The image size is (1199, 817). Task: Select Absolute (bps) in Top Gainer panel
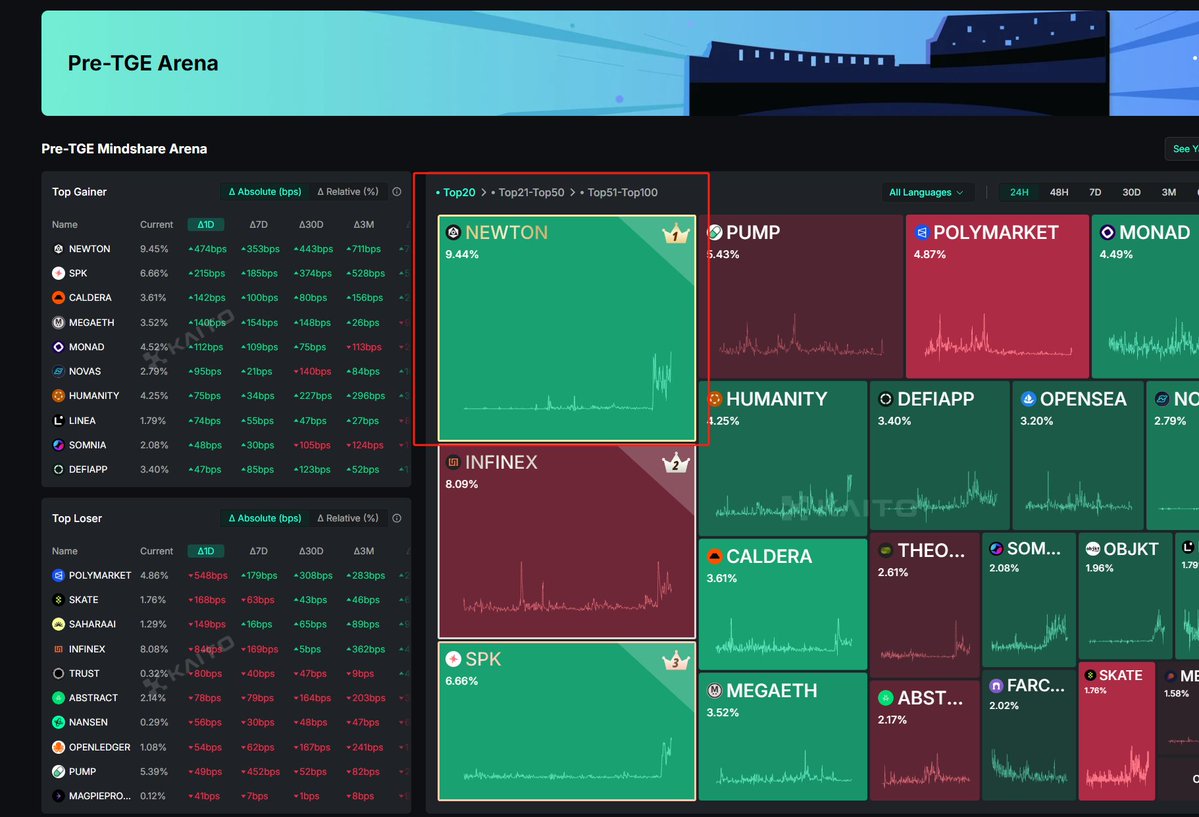[x=265, y=192]
